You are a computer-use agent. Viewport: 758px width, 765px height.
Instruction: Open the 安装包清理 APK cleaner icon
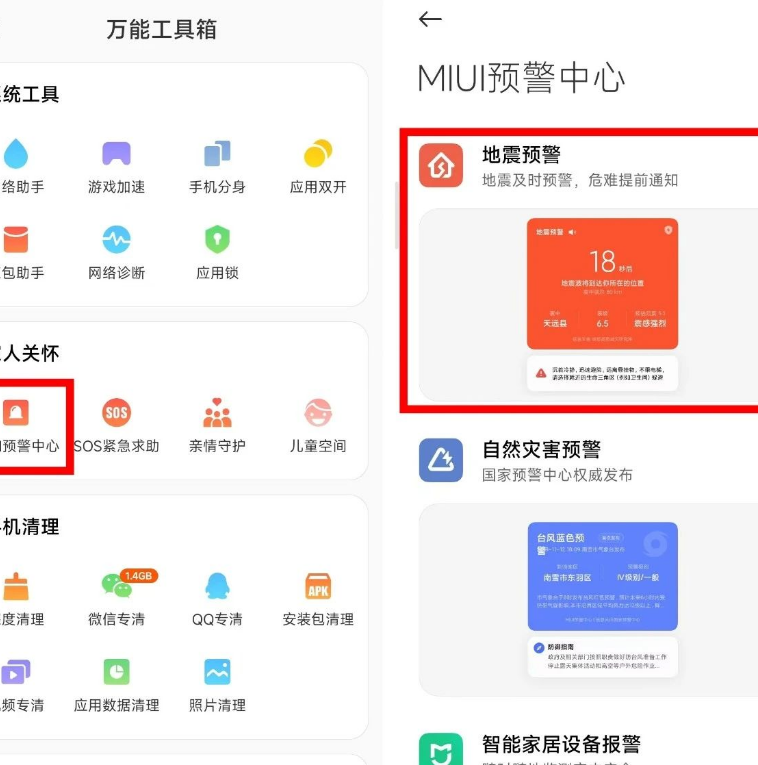coord(318,586)
